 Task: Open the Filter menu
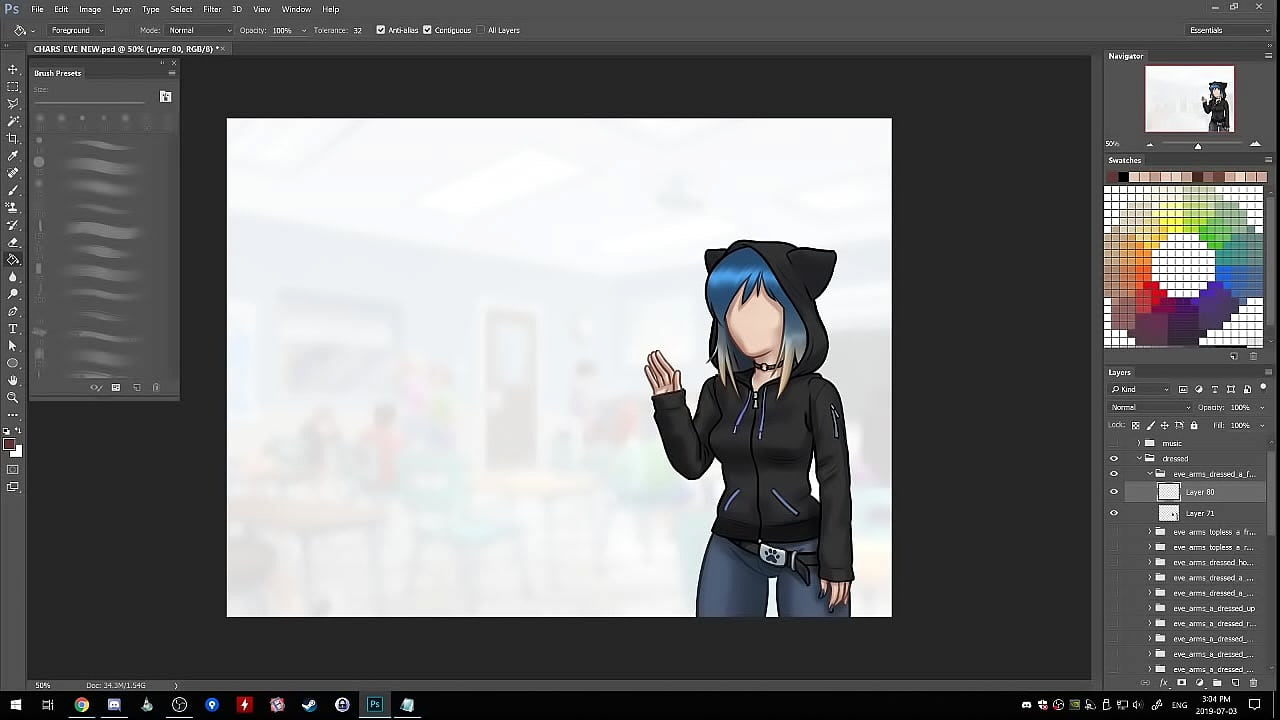tap(212, 9)
